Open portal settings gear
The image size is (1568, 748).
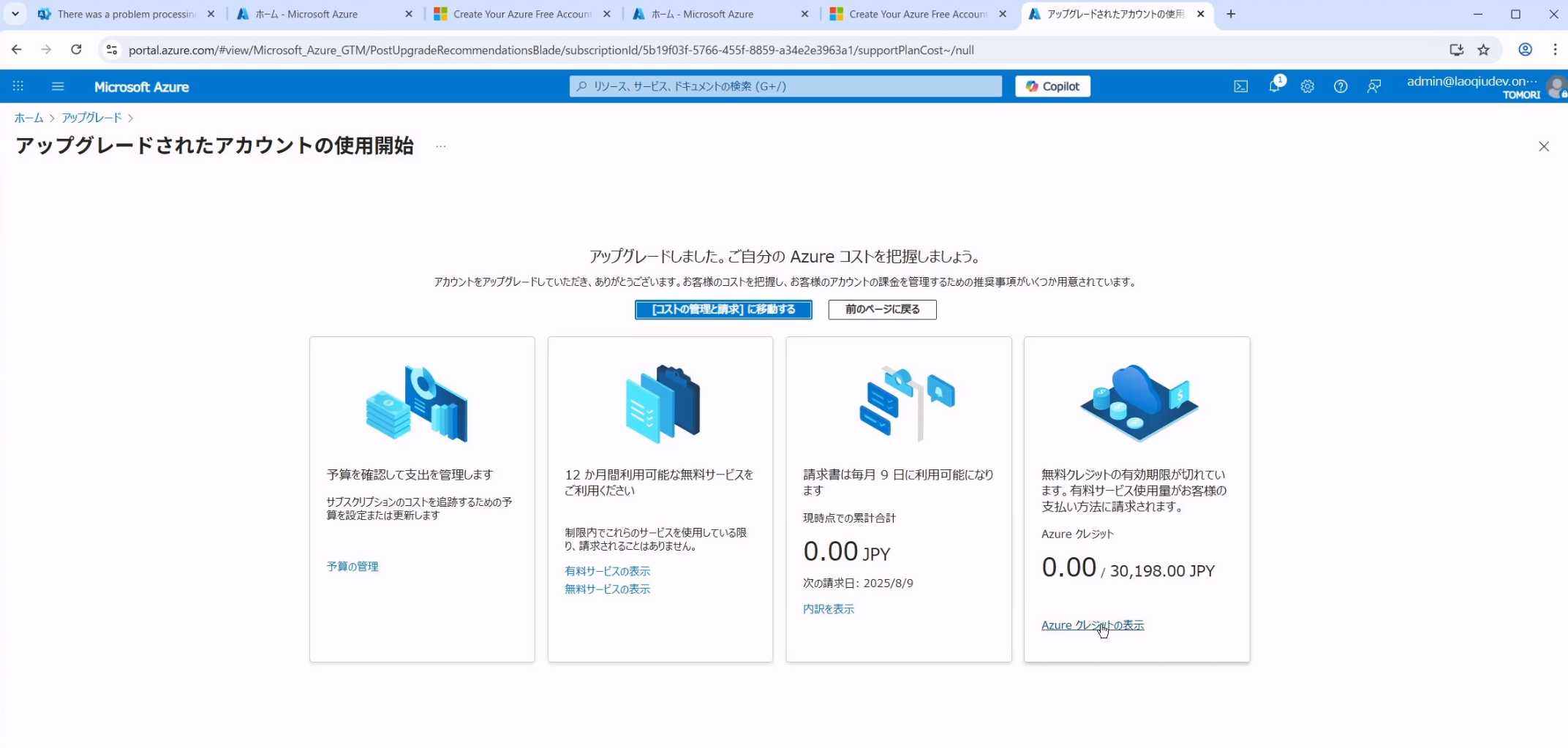(1307, 86)
